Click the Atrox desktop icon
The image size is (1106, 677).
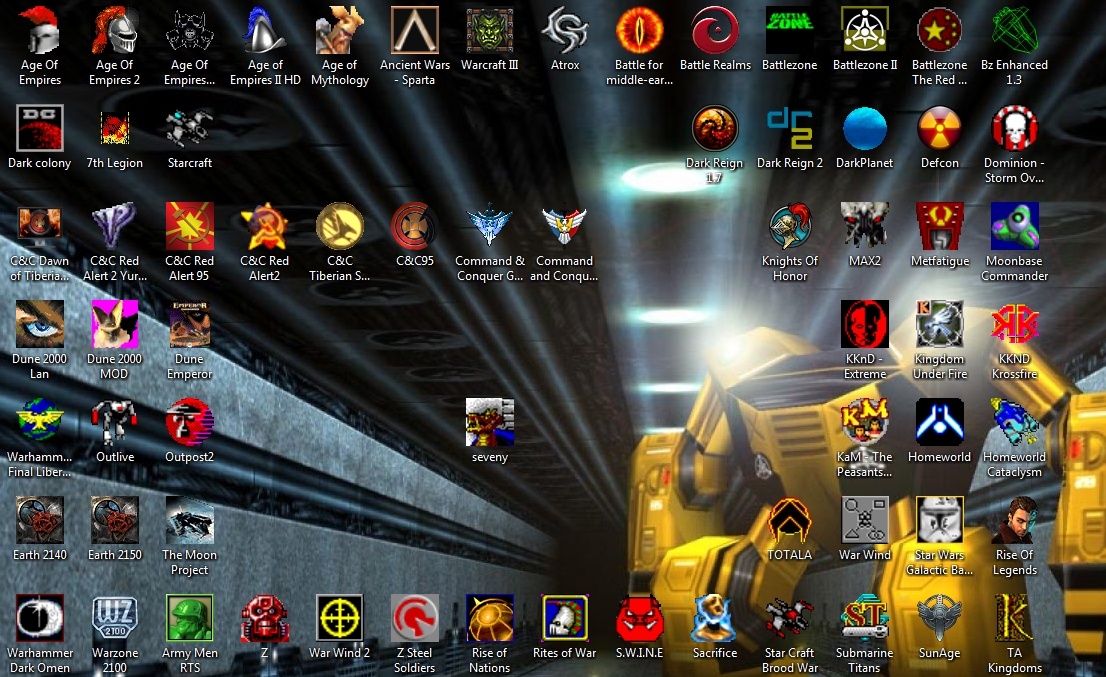[x=564, y=31]
